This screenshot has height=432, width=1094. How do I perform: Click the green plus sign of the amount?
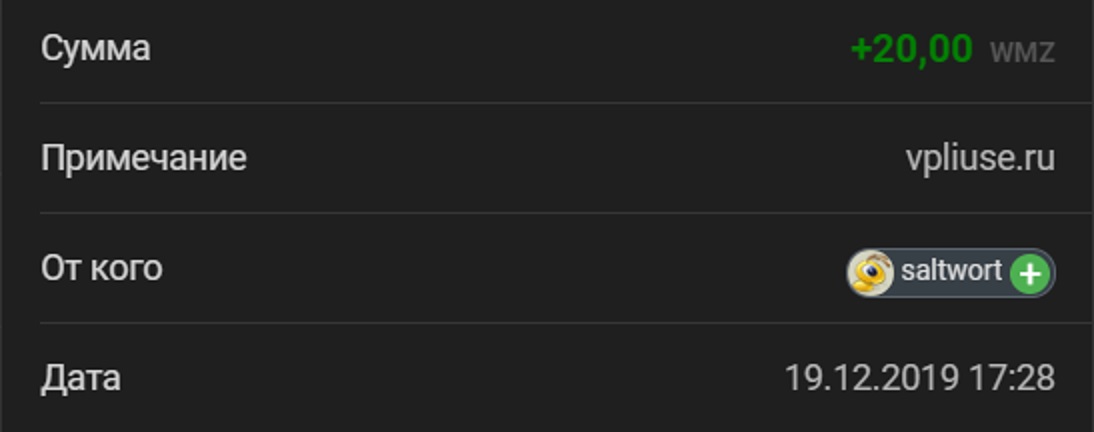point(862,50)
